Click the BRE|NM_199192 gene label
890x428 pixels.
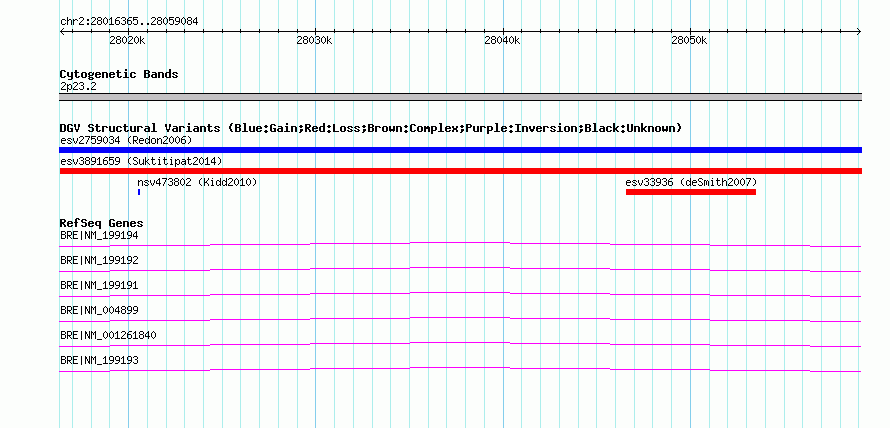(x=99, y=260)
